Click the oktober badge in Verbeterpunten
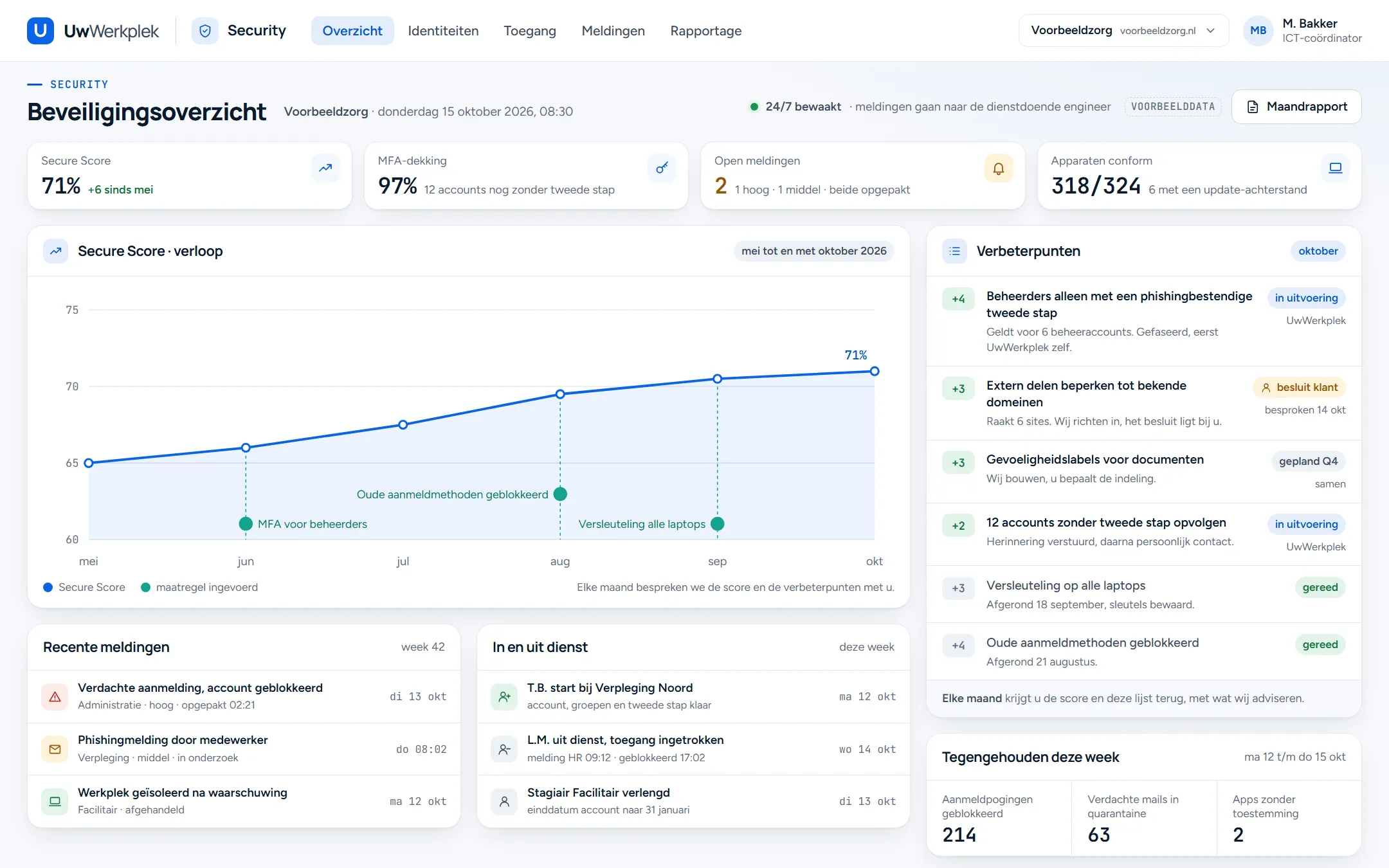This screenshot has width=1389, height=868. tap(1318, 251)
